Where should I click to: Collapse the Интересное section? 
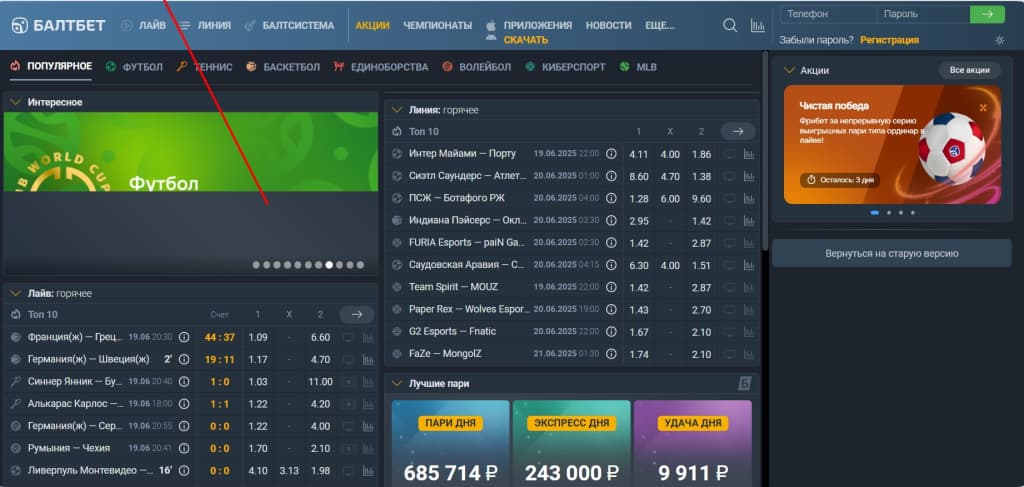pos(14,102)
